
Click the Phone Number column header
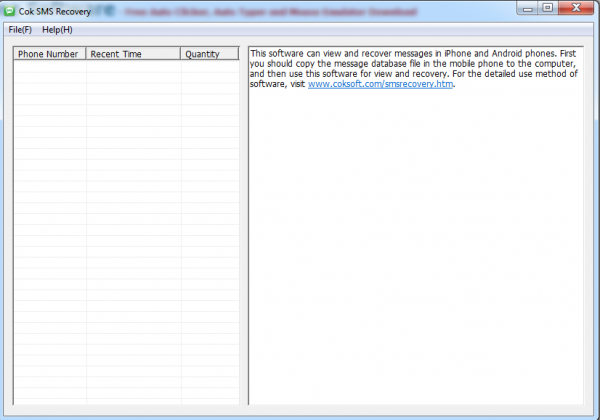pyautogui.click(x=50, y=54)
